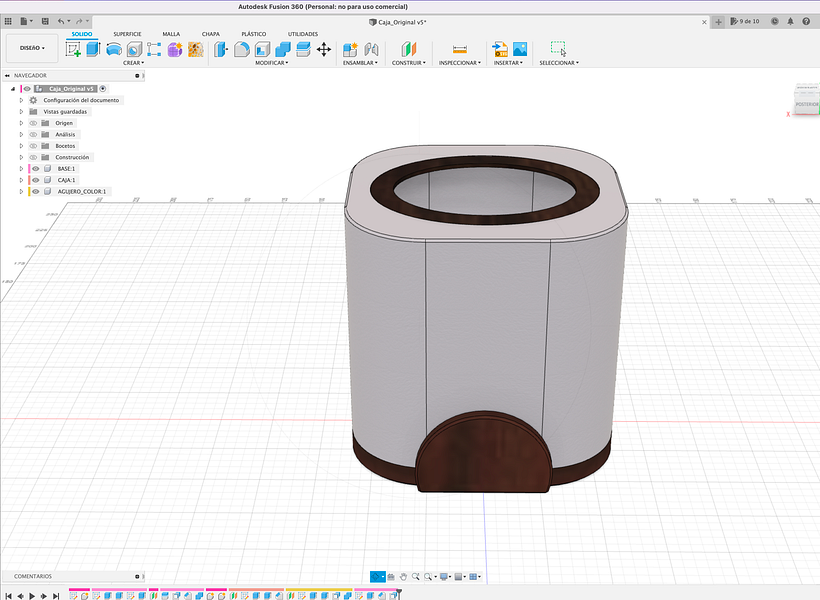Image resolution: width=820 pixels, height=600 pixels.
Task: Open the MODIFICAR menu label
Action: [271, 63]
